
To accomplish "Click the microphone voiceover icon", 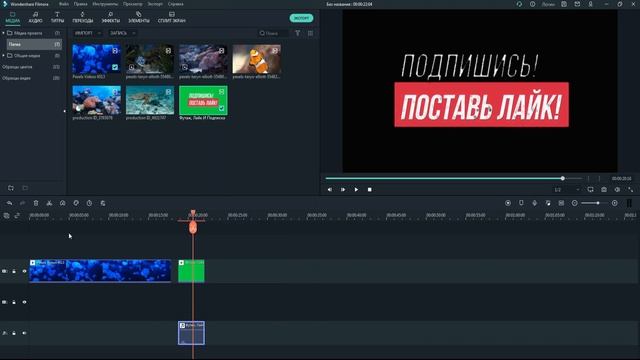I will click(x=534, y=203).
